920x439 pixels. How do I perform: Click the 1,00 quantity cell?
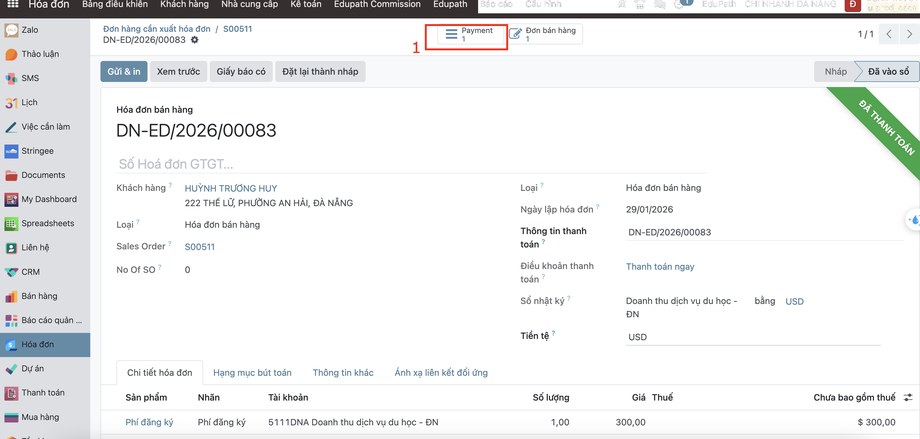click(x=560, y=423)
